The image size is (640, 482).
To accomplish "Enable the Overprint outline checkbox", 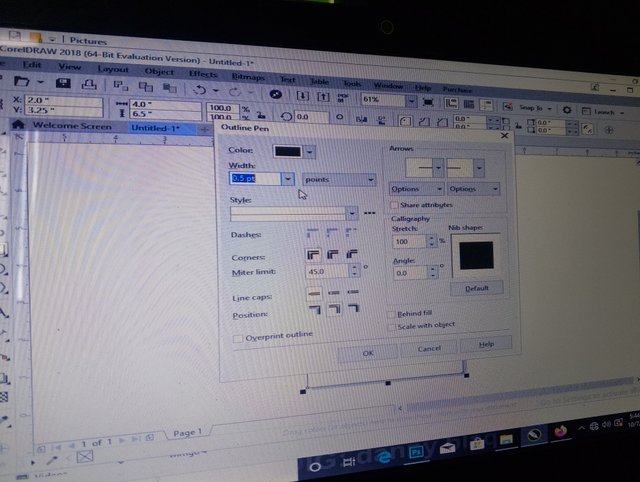I will pos(238,339).
